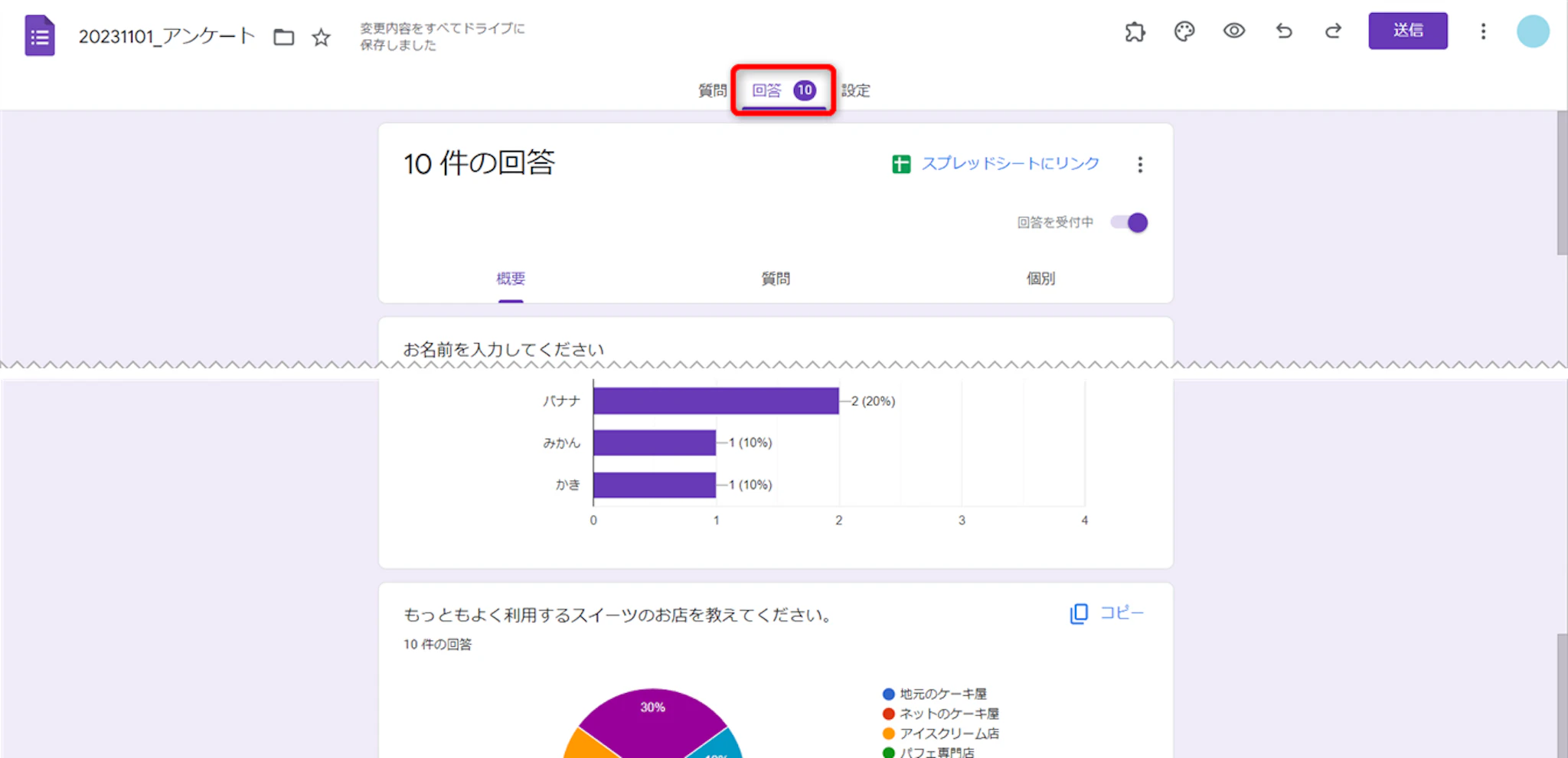Switch to the 質問 top tab
The image size is (1568, 758).
coord(712,90)
